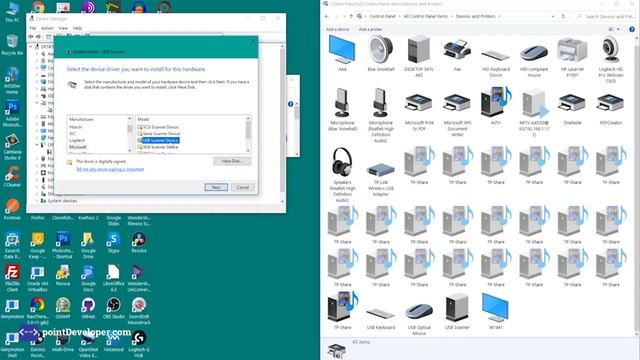Open the Help menu in Device Manager
Viewport: 640px width, 360px height.
pyautogui.click(x=77, y=28)
